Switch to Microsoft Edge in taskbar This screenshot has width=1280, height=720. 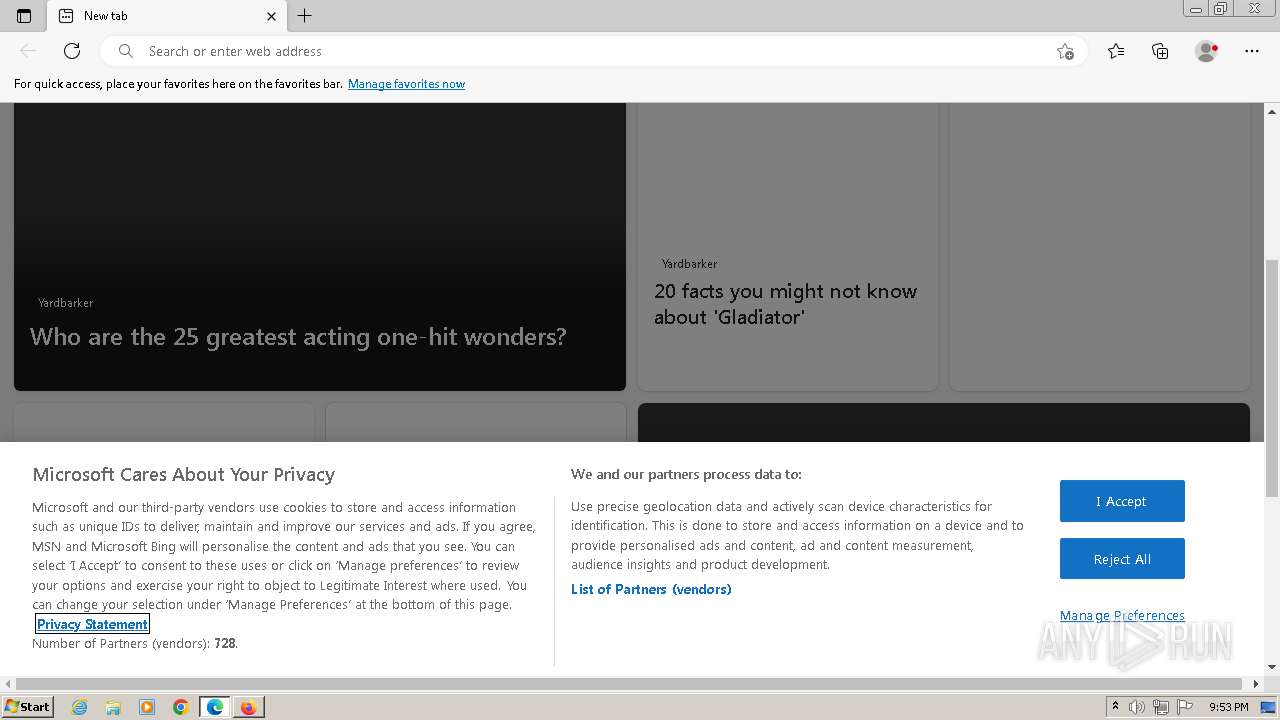[215, 707]
